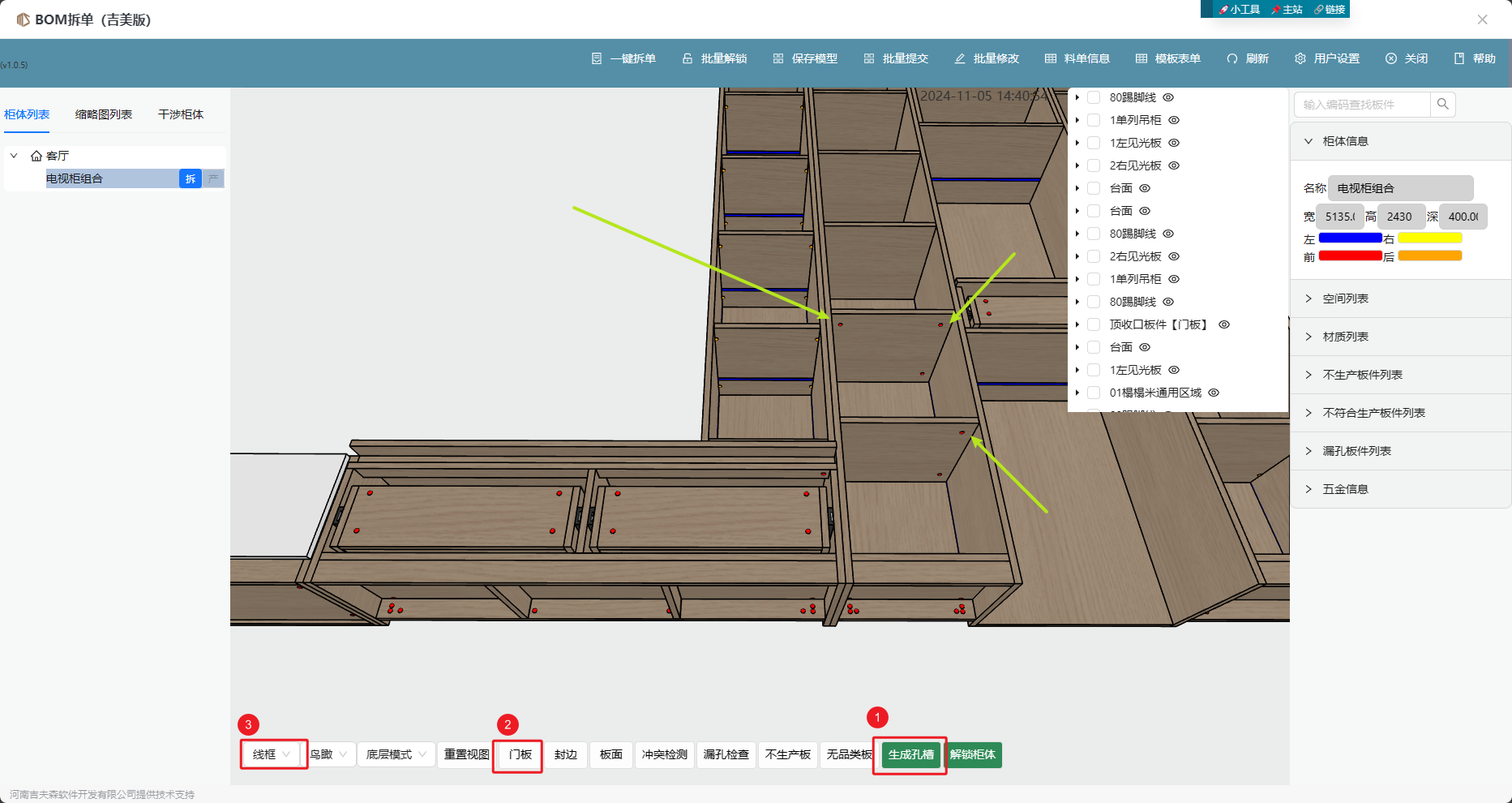Open the 底层模式 dropdown
Viewport: 1512px width, 803px height.
tap(396, 754)
